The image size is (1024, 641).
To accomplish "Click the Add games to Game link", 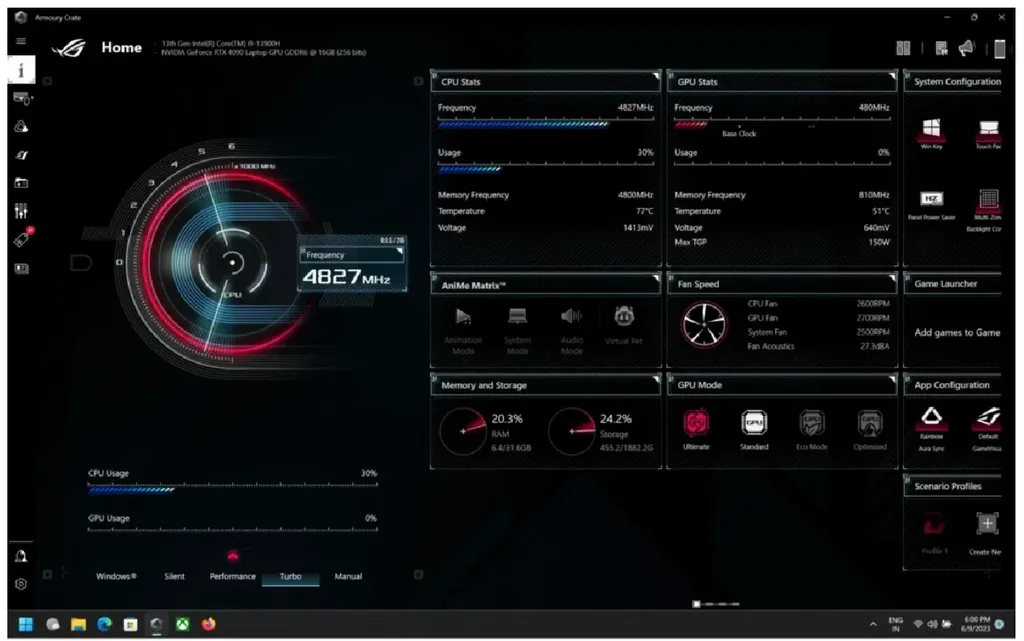I will tap(957, 333).
